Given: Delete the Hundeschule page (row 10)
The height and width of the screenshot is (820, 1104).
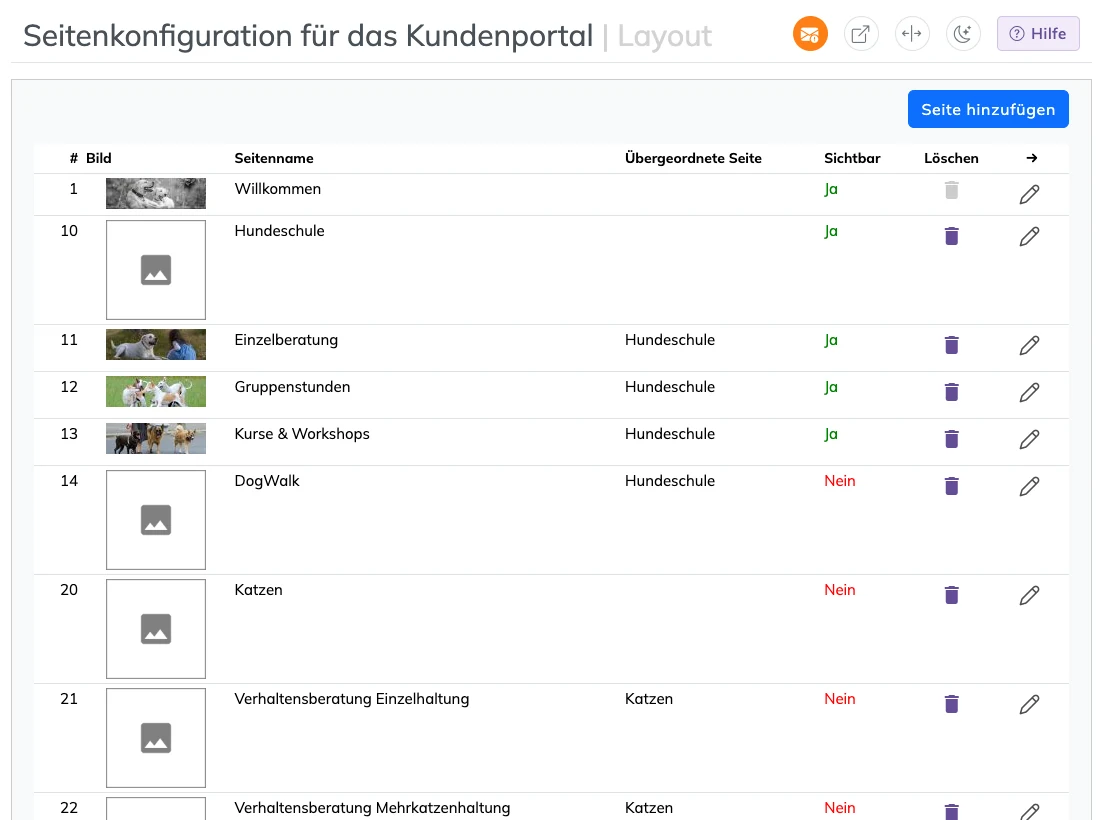Looking at the screenshot, I should pos(951,236).
